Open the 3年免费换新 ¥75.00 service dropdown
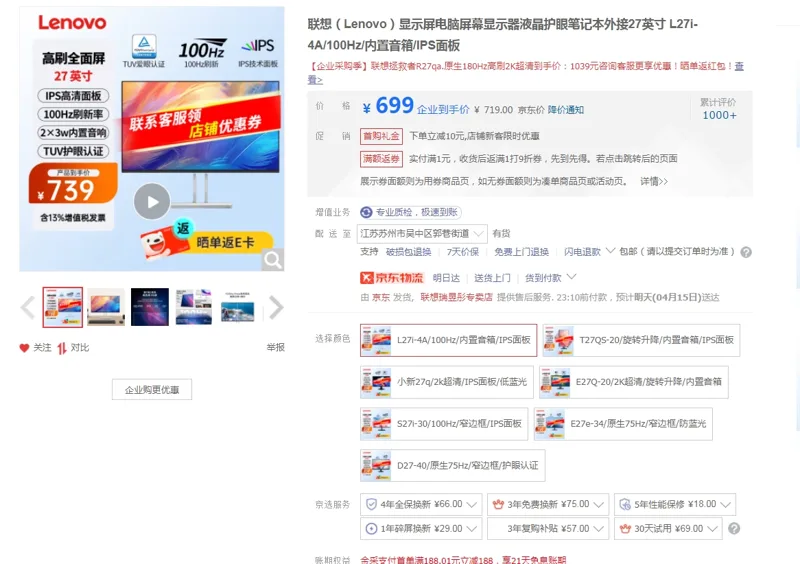Viewport: 800px width, 564px height. (548, 504)
